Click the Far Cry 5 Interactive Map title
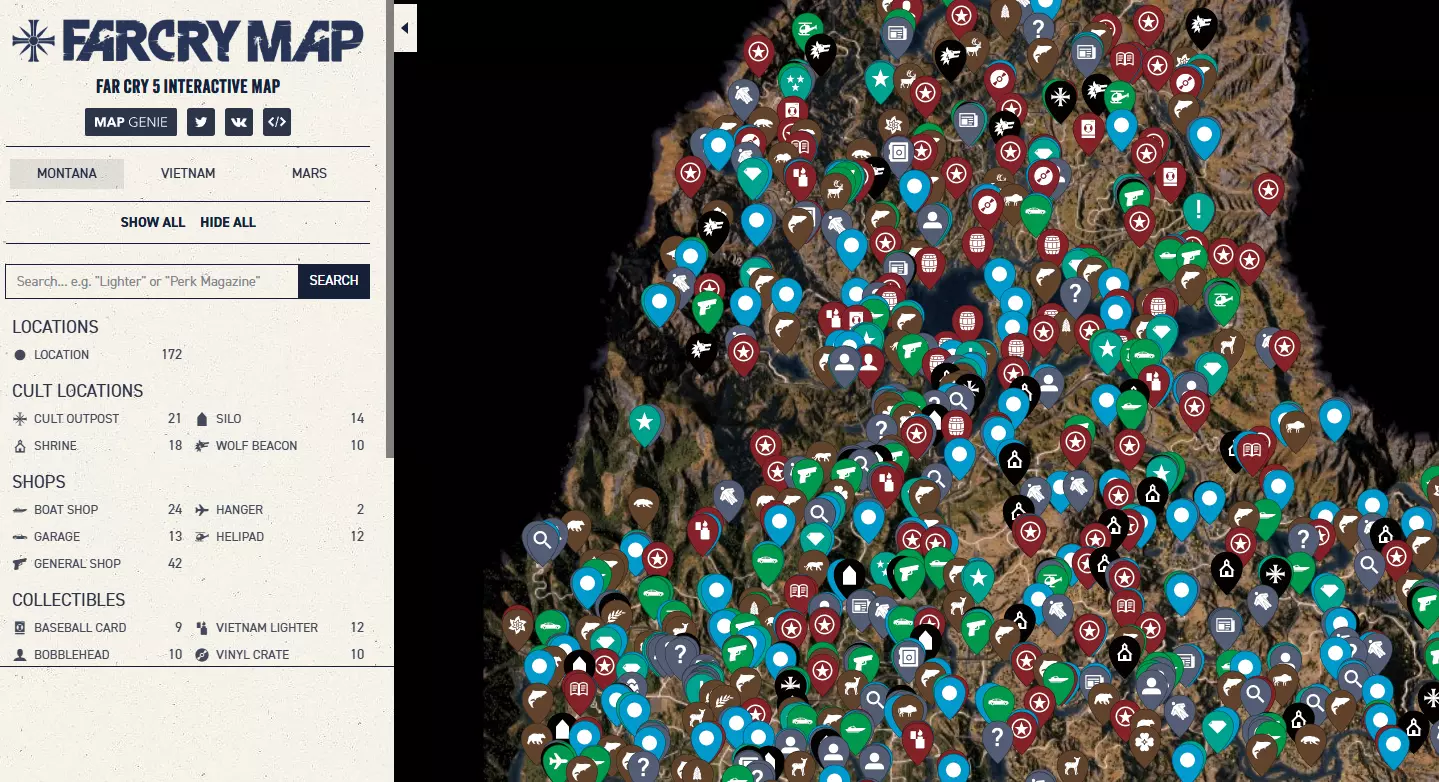Screen dimensions: 1439x782 coord(188,87)
